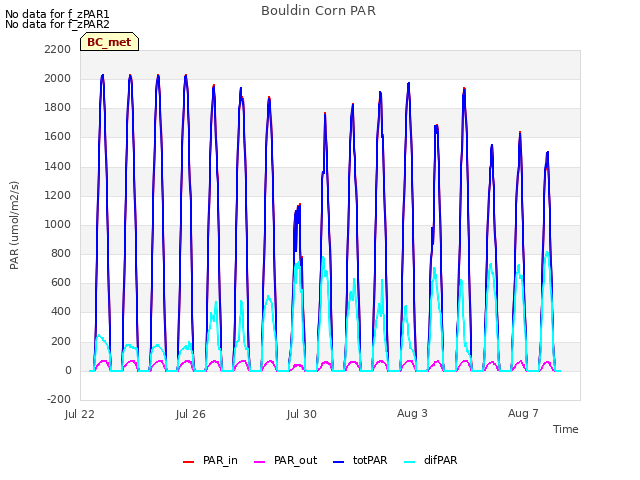This screenshot has height=480, width=640.
Task: Click the Jul 26 x-axis tick label
Action: pyautogui.click(x=191, y=414)
